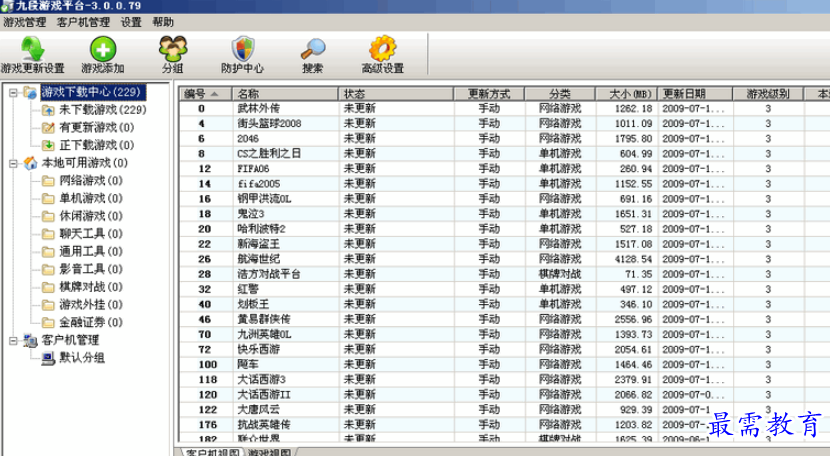Open the 游戏更新设置 toolbar icon

(x=32, y=49)
